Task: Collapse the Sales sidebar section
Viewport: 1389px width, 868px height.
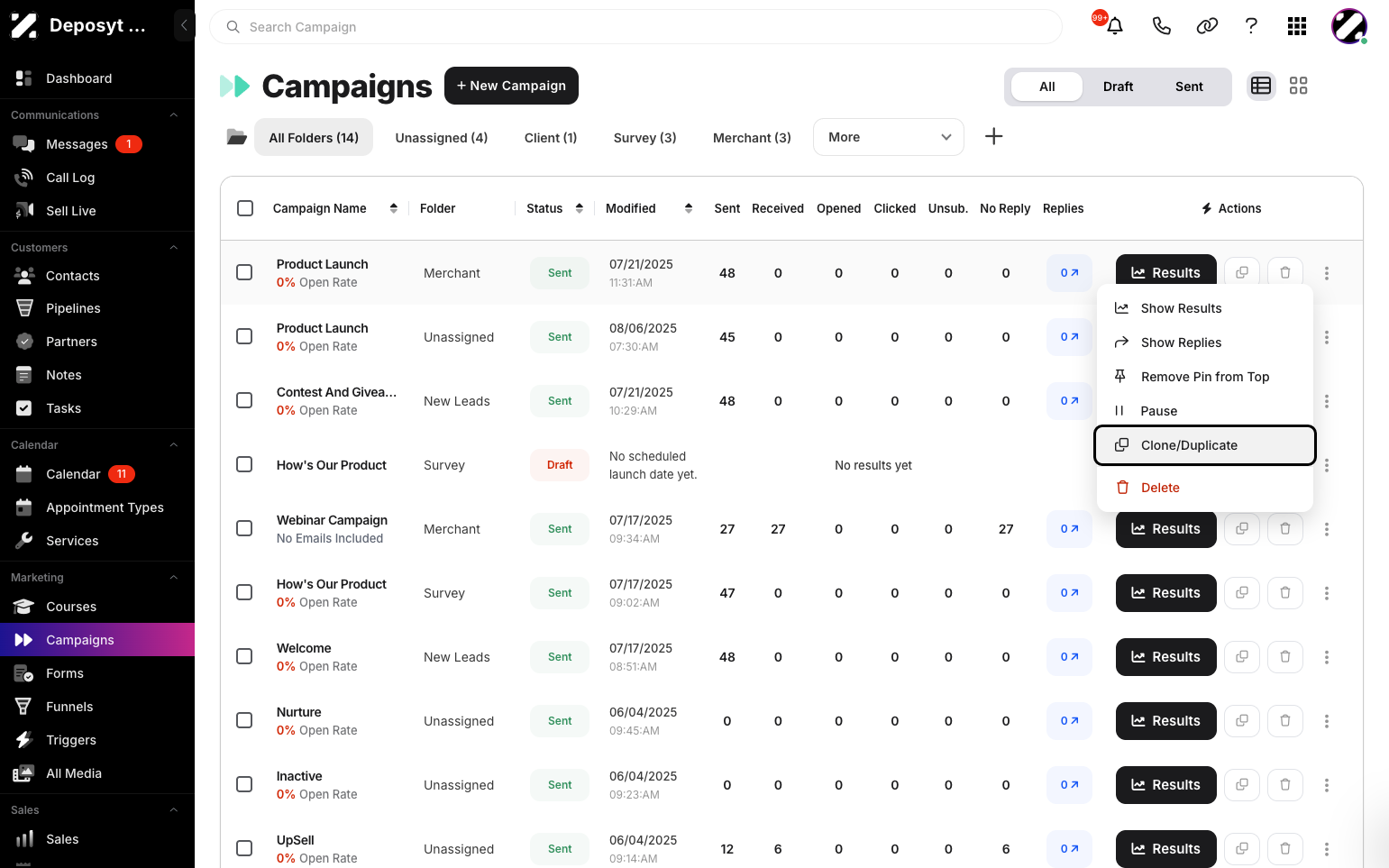Action: [x=174, y=810]
